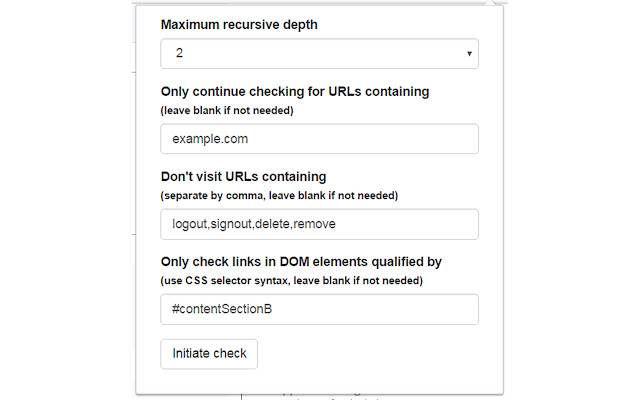Focus the field containing example.com

pos(319,139)
